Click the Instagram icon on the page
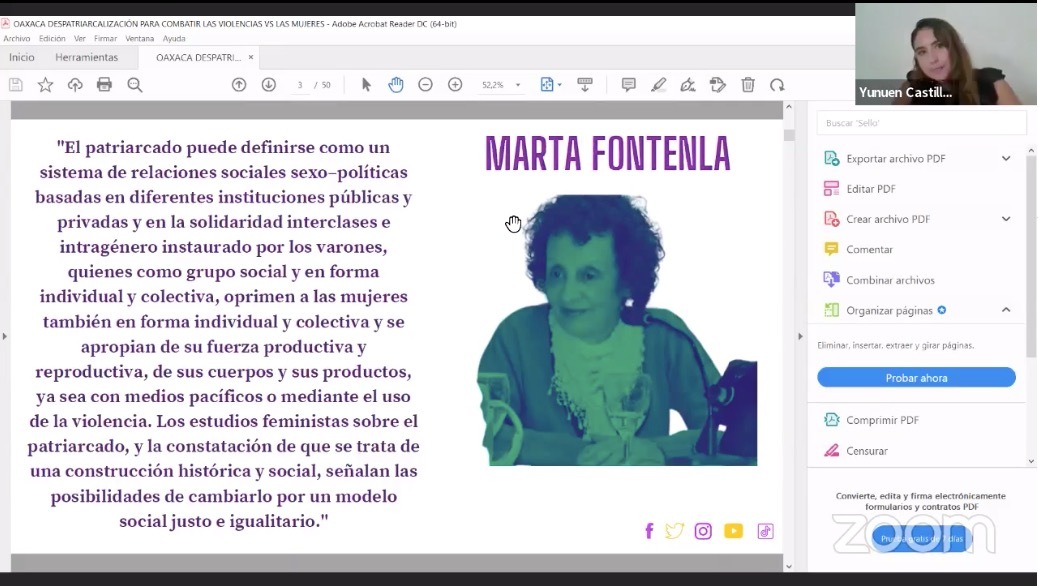The image size is (1038, 586). coord(704,530)
